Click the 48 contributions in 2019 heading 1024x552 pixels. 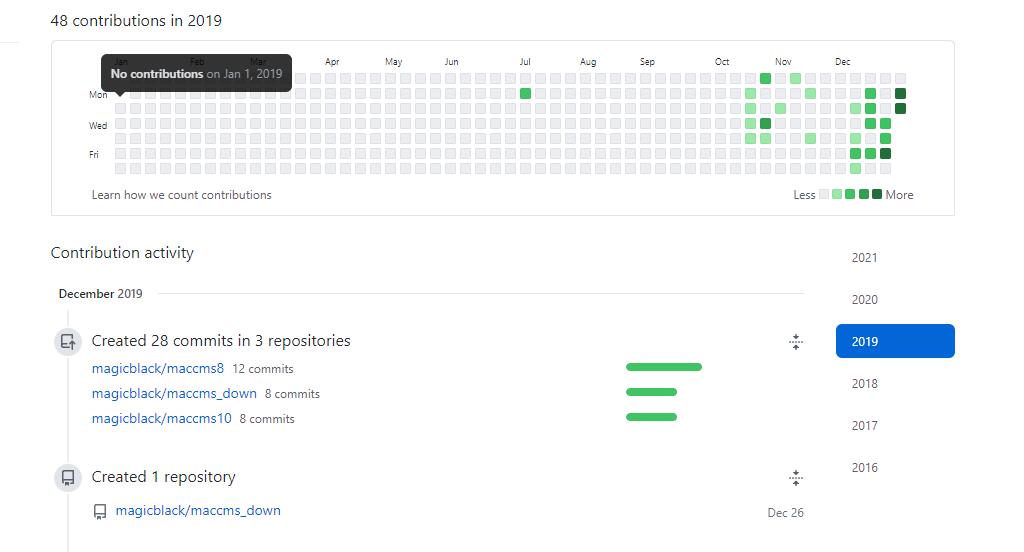click(x=136, y=21)
